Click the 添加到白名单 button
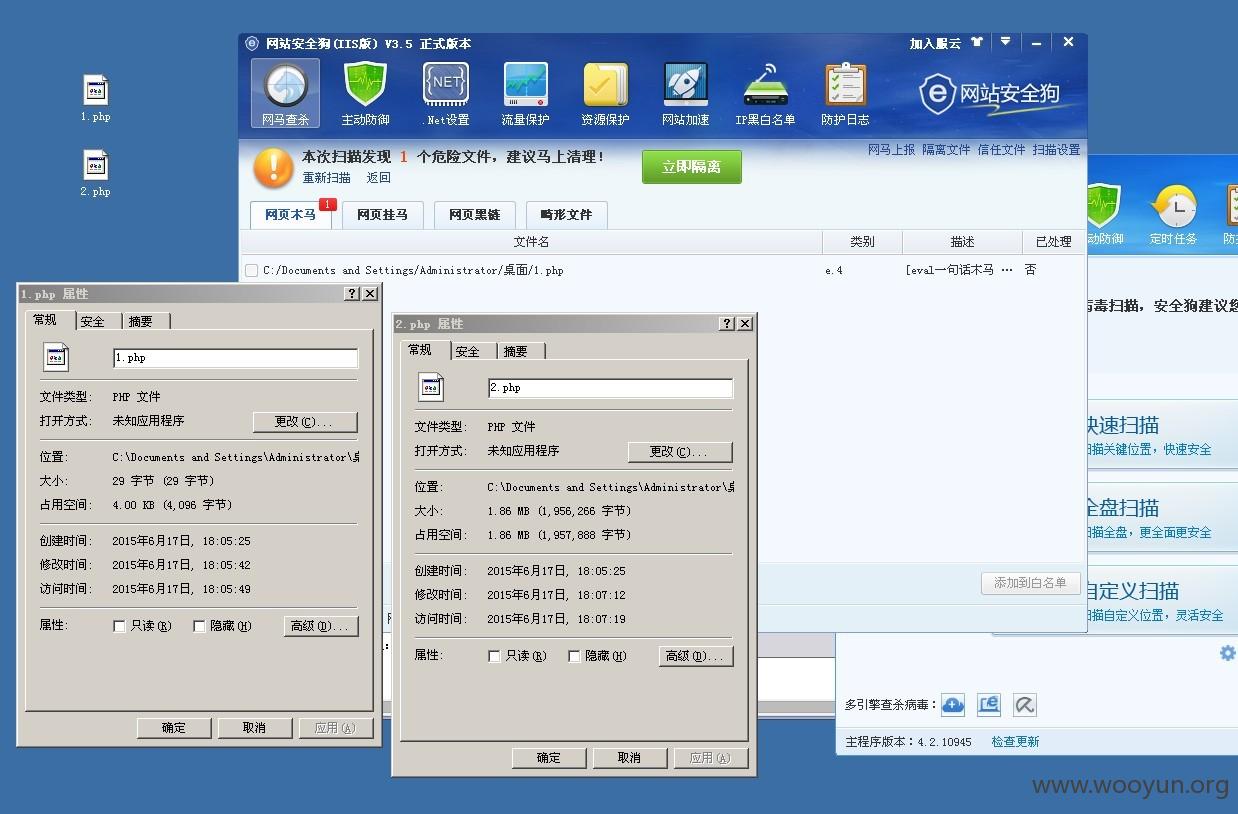 click(x=1030, y=583)
